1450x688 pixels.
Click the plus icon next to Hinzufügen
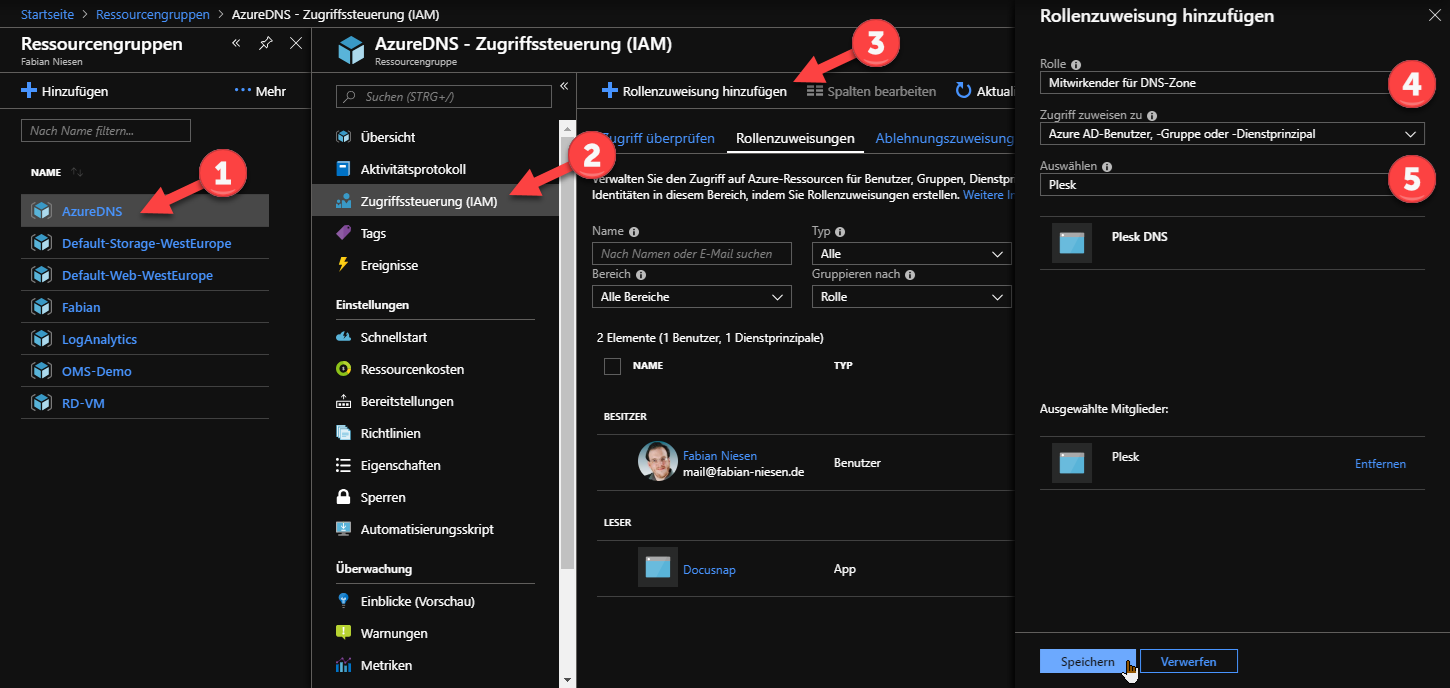point(29,91)
